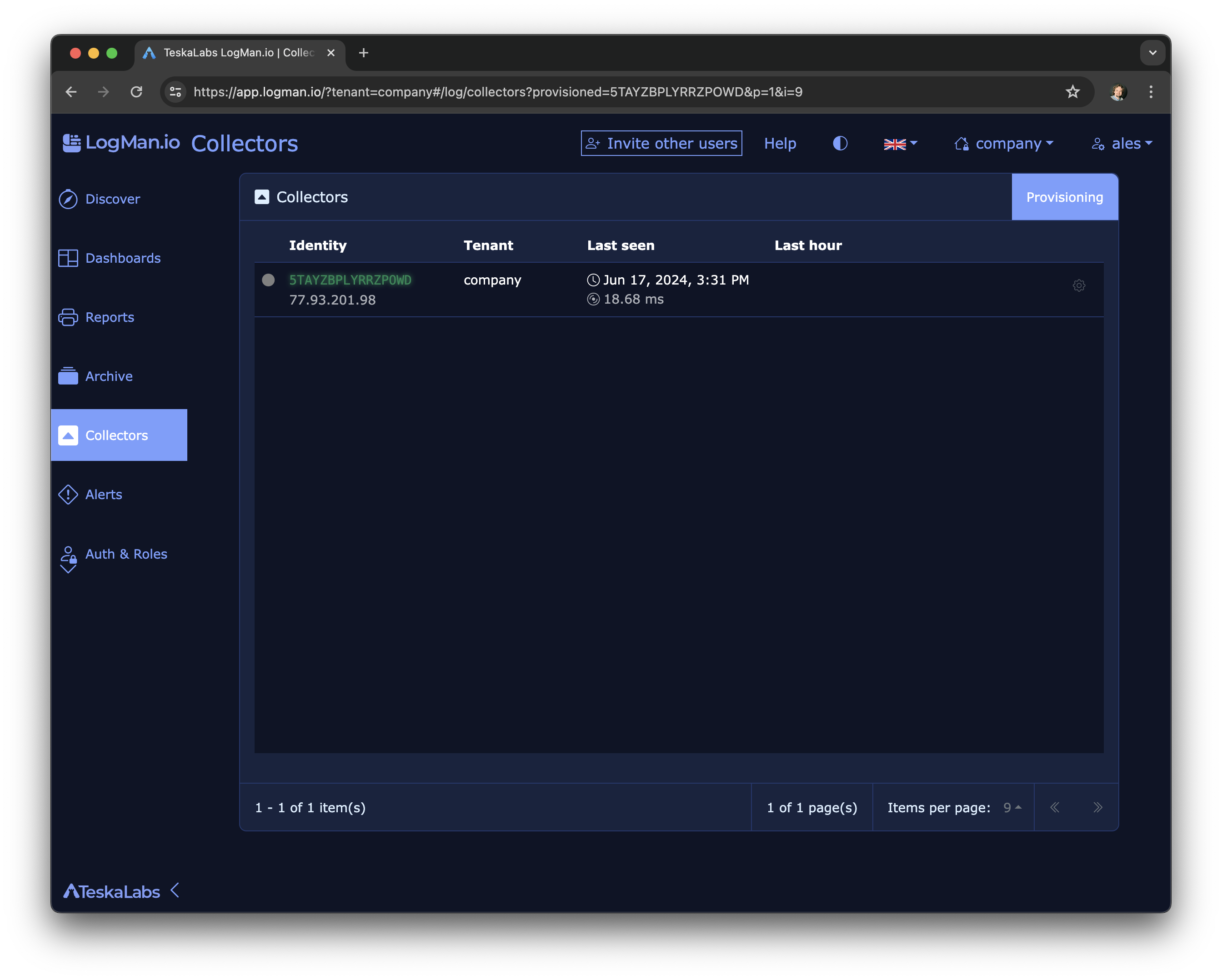The width and height of the screenshot is (1222, 980).
Task: Click the Alerts diamond warning icon
Action: (x=68, y=494)
